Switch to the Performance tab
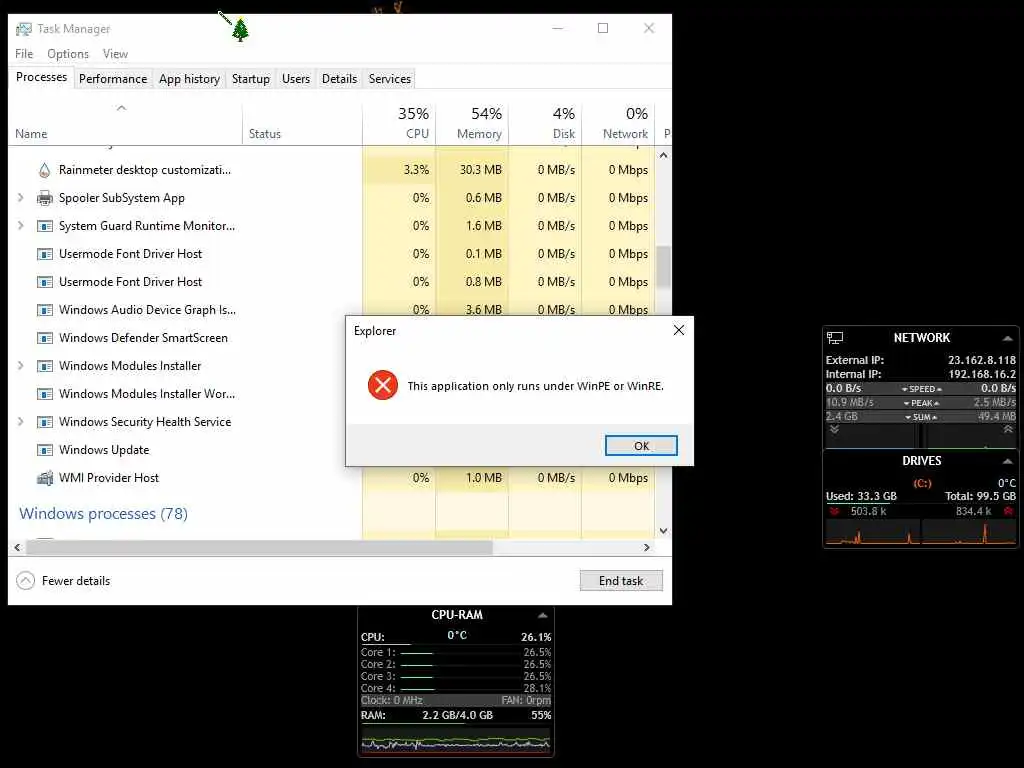The width and height of the screenshot is (1024, 768). (113, 79)
